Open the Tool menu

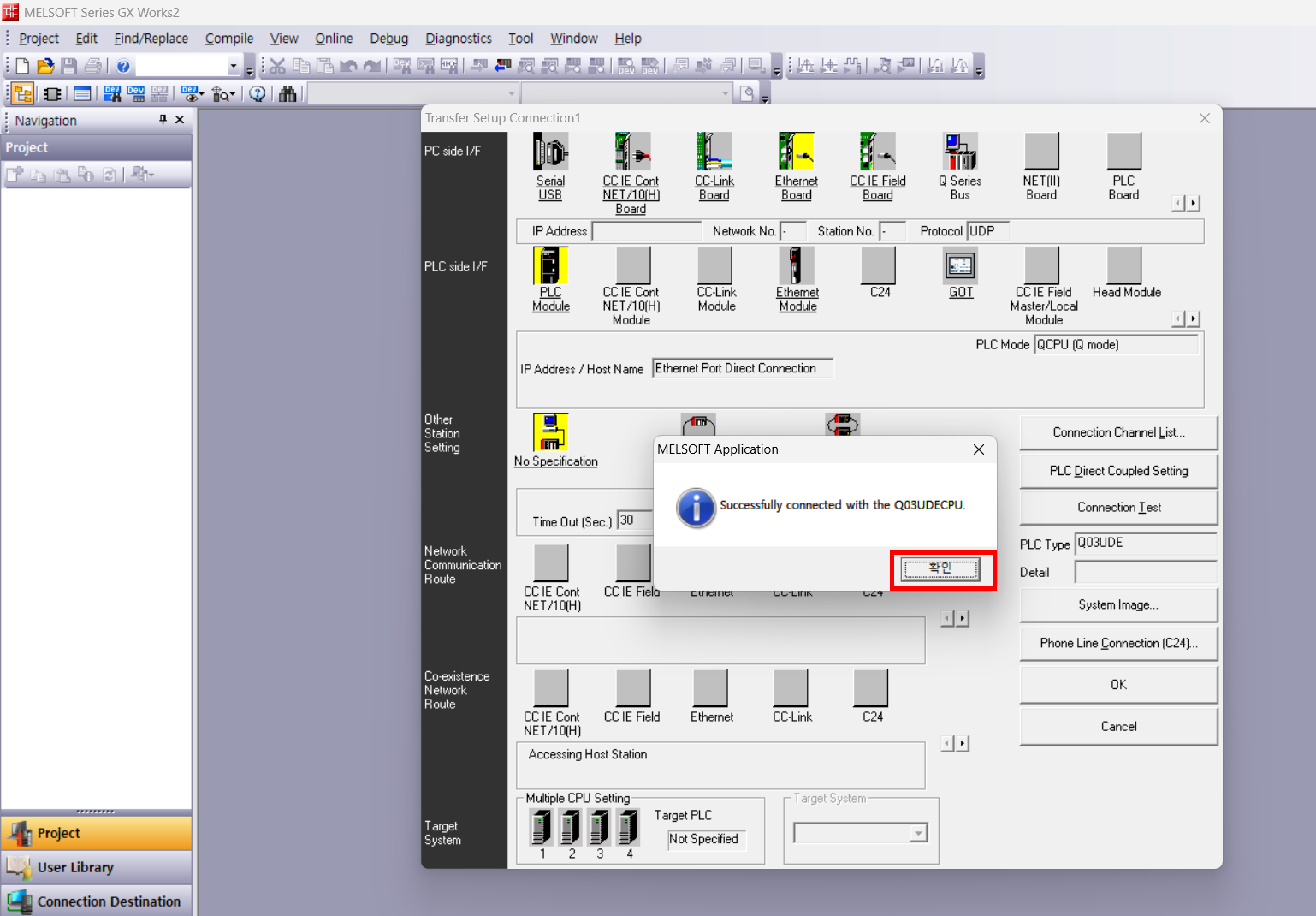point(520,39)
